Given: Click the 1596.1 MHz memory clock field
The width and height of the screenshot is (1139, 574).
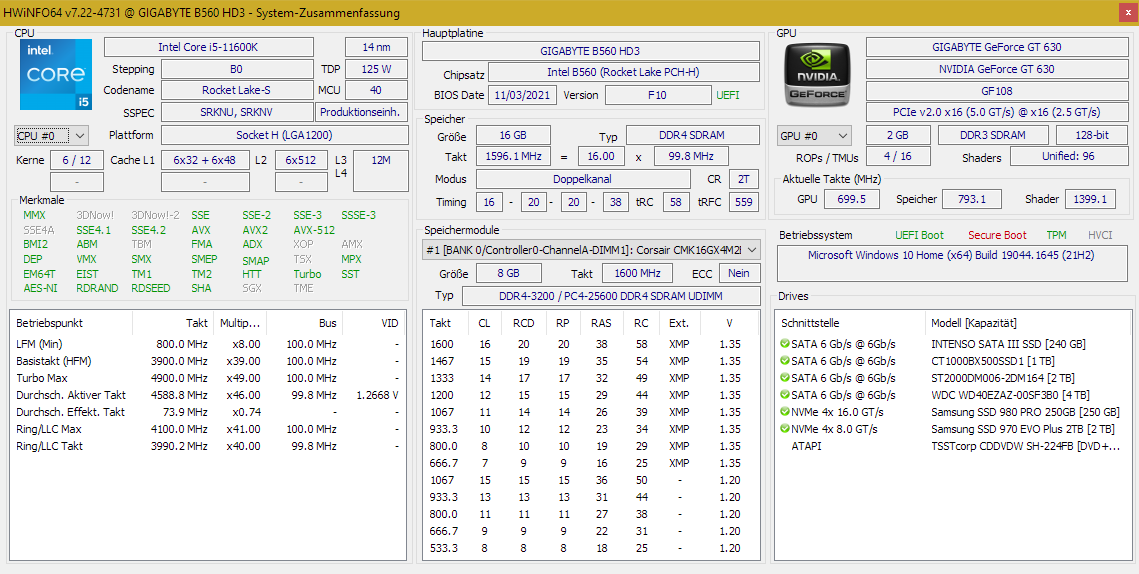Looking at the screenshot, I should (514, 156).
